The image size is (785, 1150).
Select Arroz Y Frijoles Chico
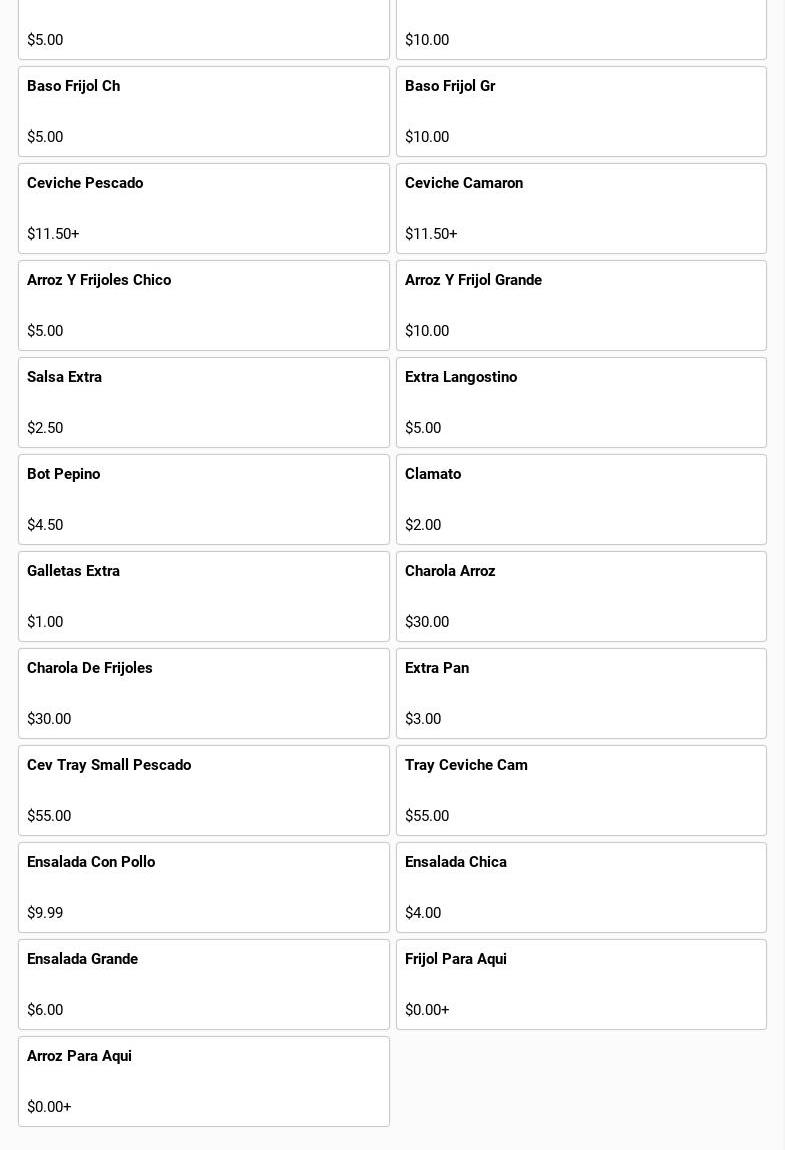[x=203, y=305]
